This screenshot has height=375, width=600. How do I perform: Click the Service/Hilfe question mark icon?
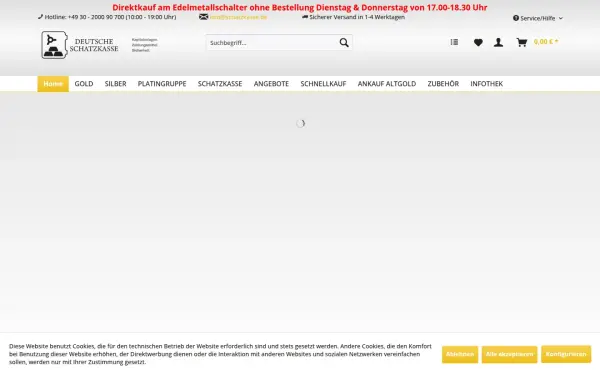pos(516,18)
